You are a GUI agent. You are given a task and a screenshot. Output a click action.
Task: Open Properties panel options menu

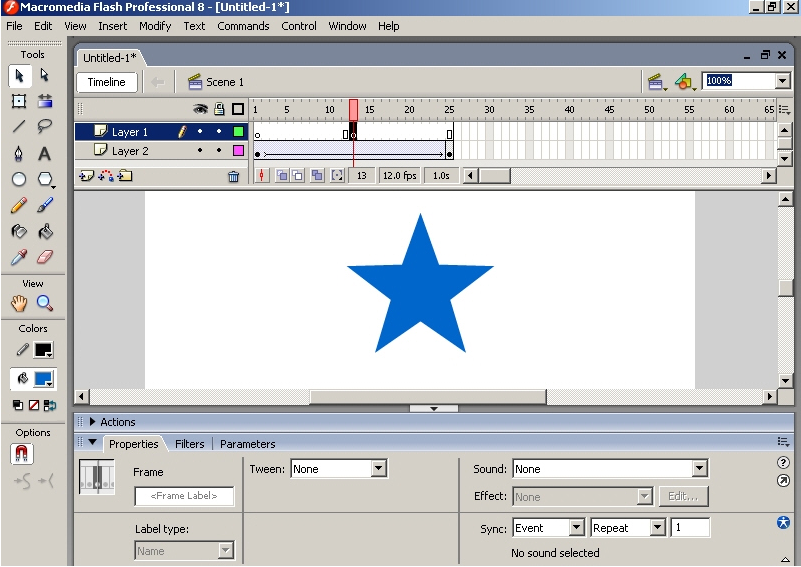pyautogui.click(x=783, y=442)
